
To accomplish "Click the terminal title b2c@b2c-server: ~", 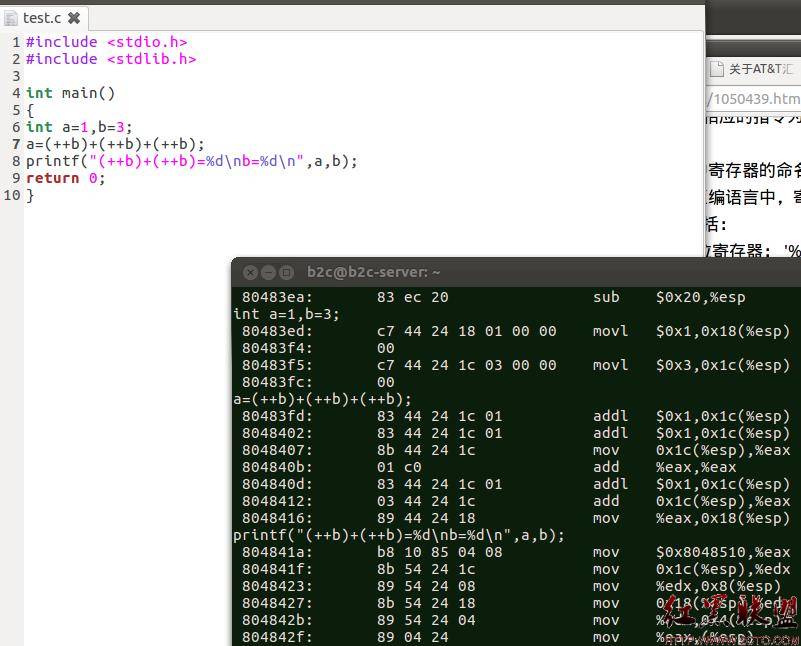I will (x=373, y=272).
